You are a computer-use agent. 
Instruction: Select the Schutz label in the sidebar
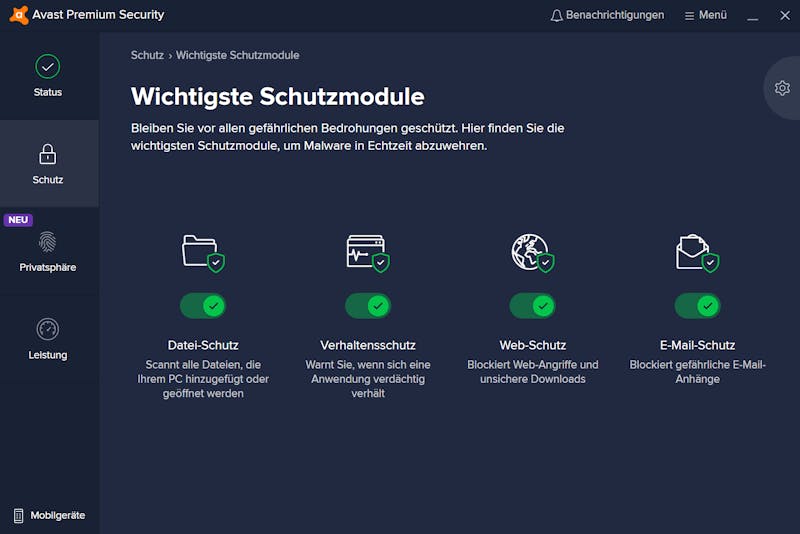[47, 180]
